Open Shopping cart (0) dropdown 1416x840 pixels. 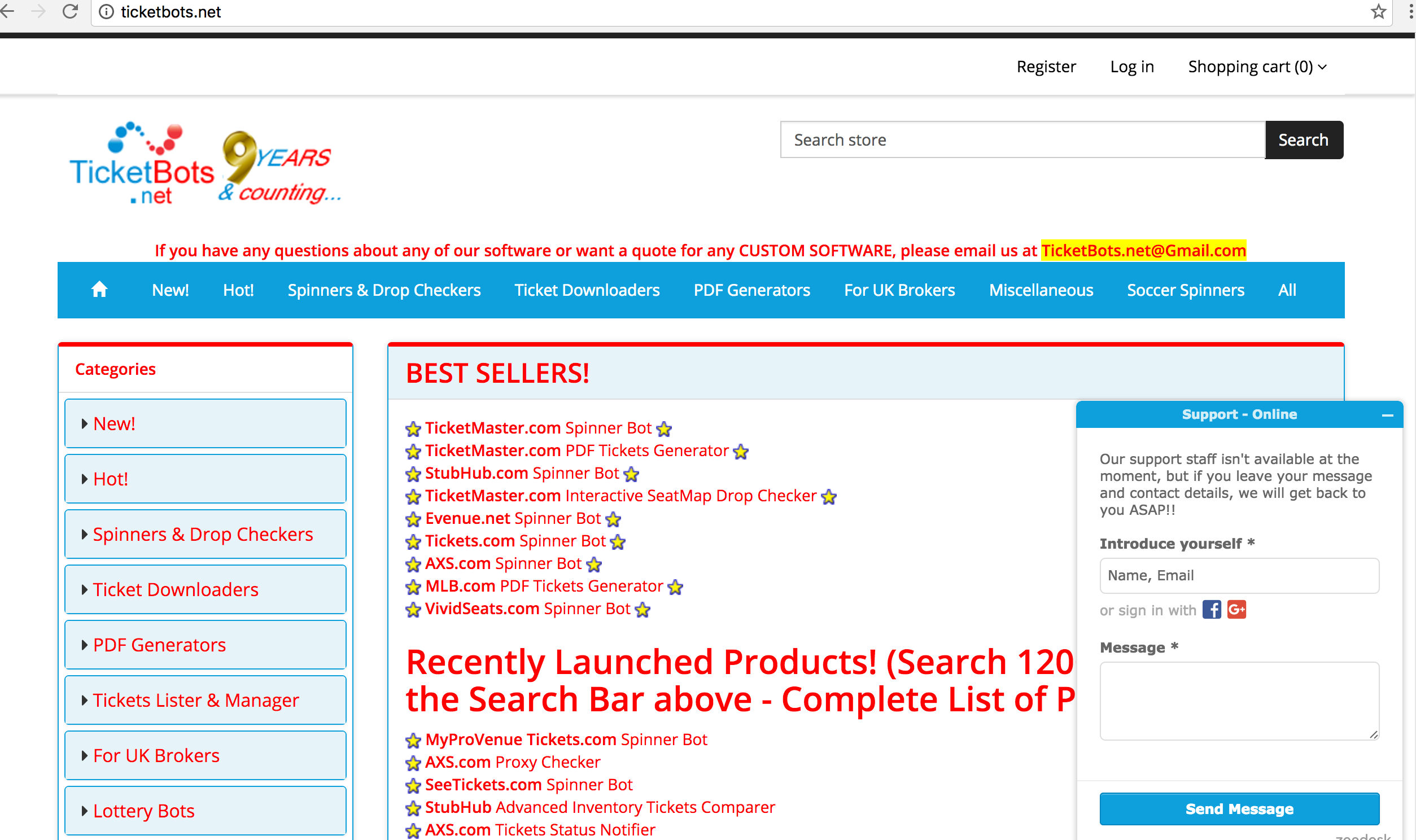coord(1257,67)
